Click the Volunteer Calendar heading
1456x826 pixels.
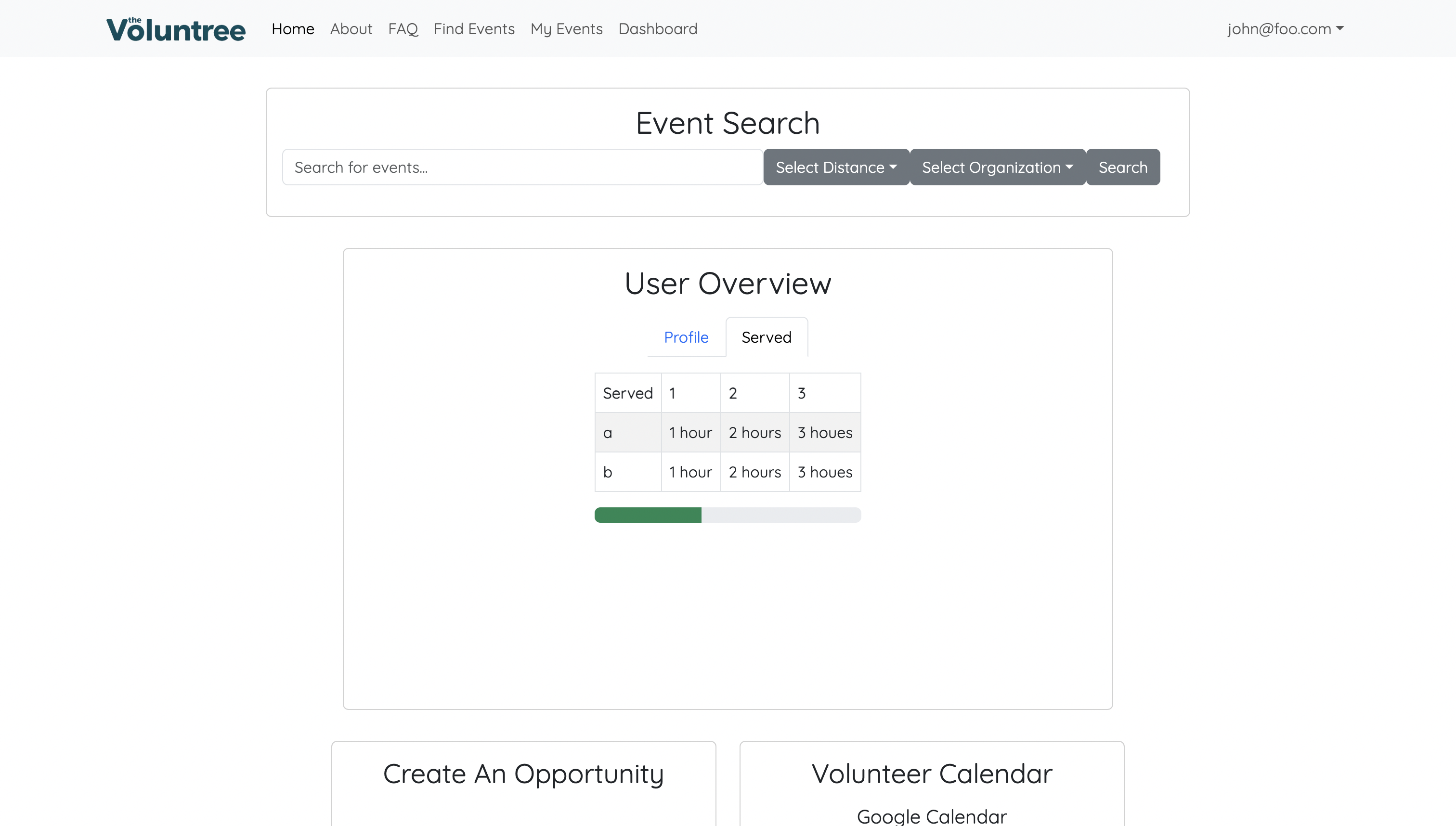[931, 773]
